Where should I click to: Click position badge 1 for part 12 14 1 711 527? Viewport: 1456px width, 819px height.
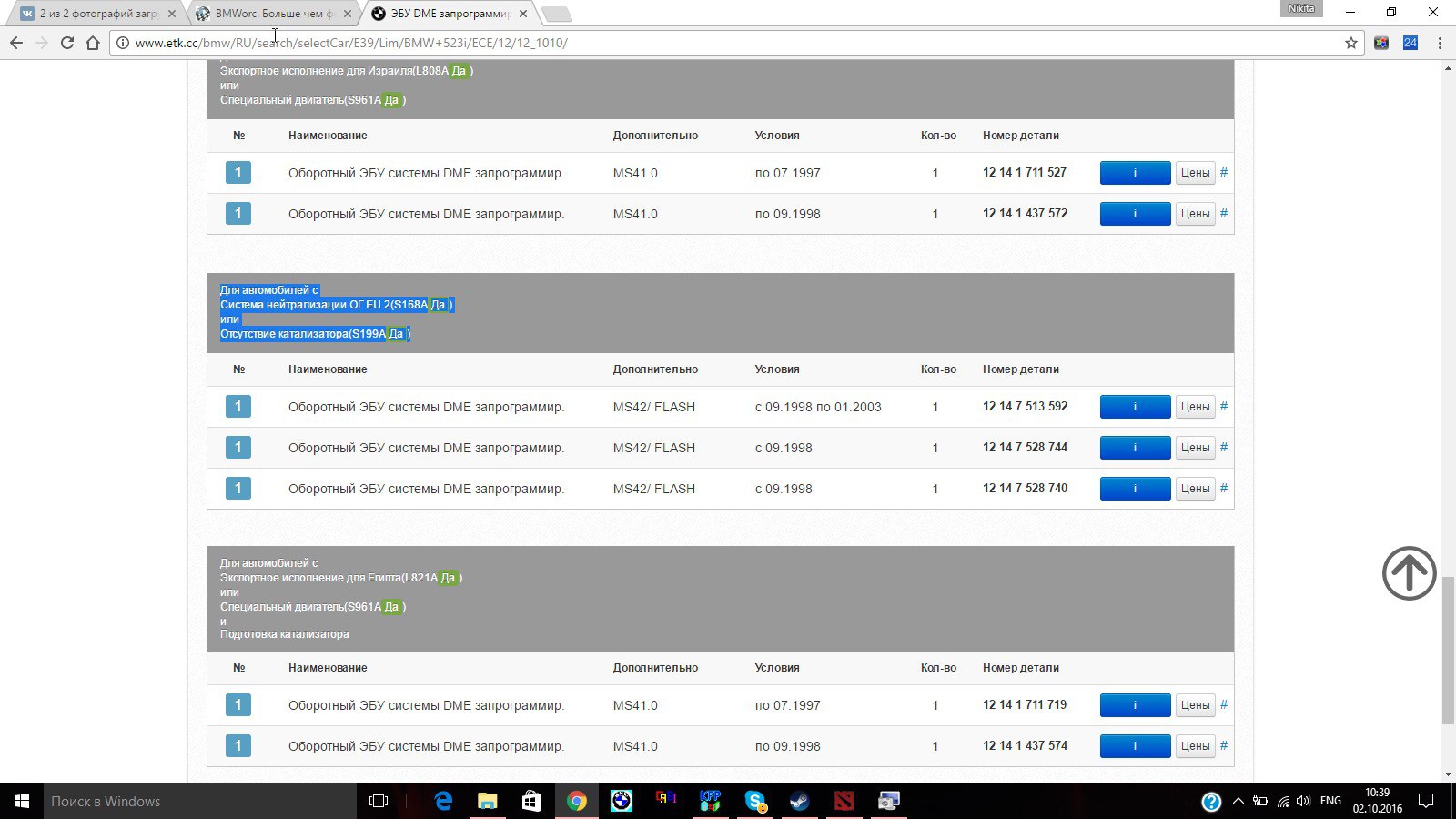click(x=238, y=173)
